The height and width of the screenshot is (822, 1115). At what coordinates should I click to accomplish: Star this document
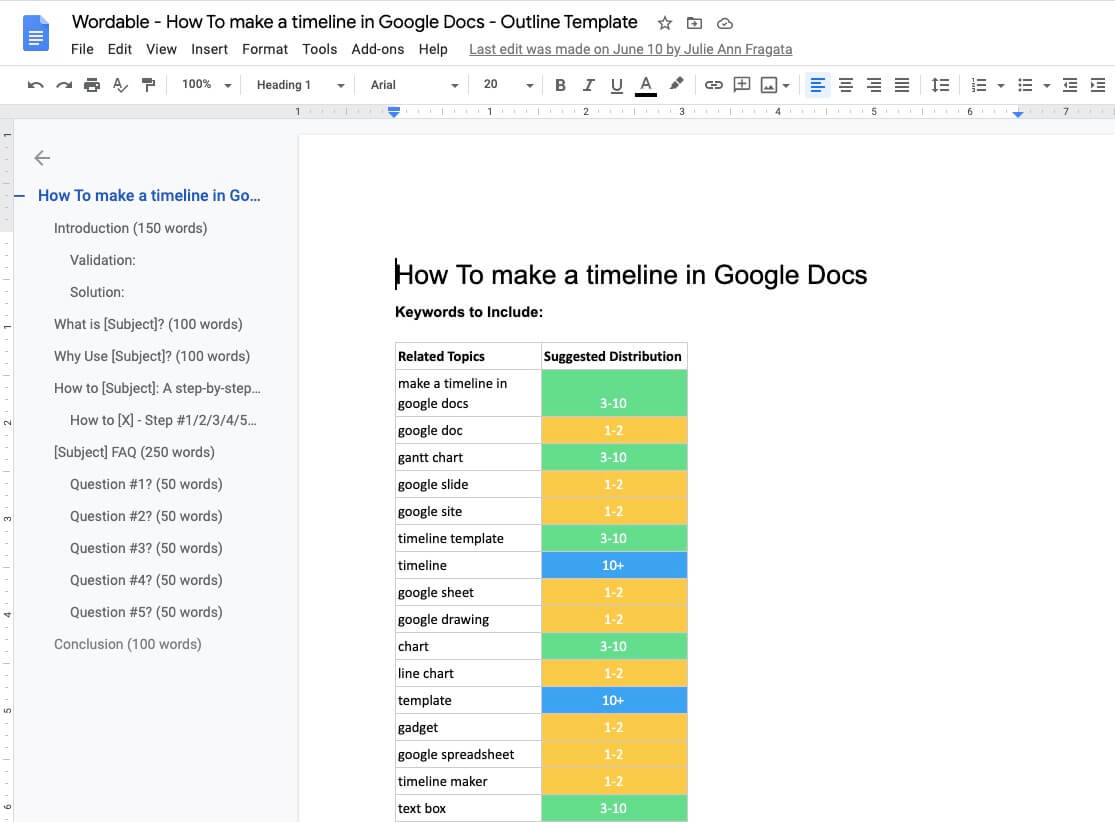click(x=665, y=23)
